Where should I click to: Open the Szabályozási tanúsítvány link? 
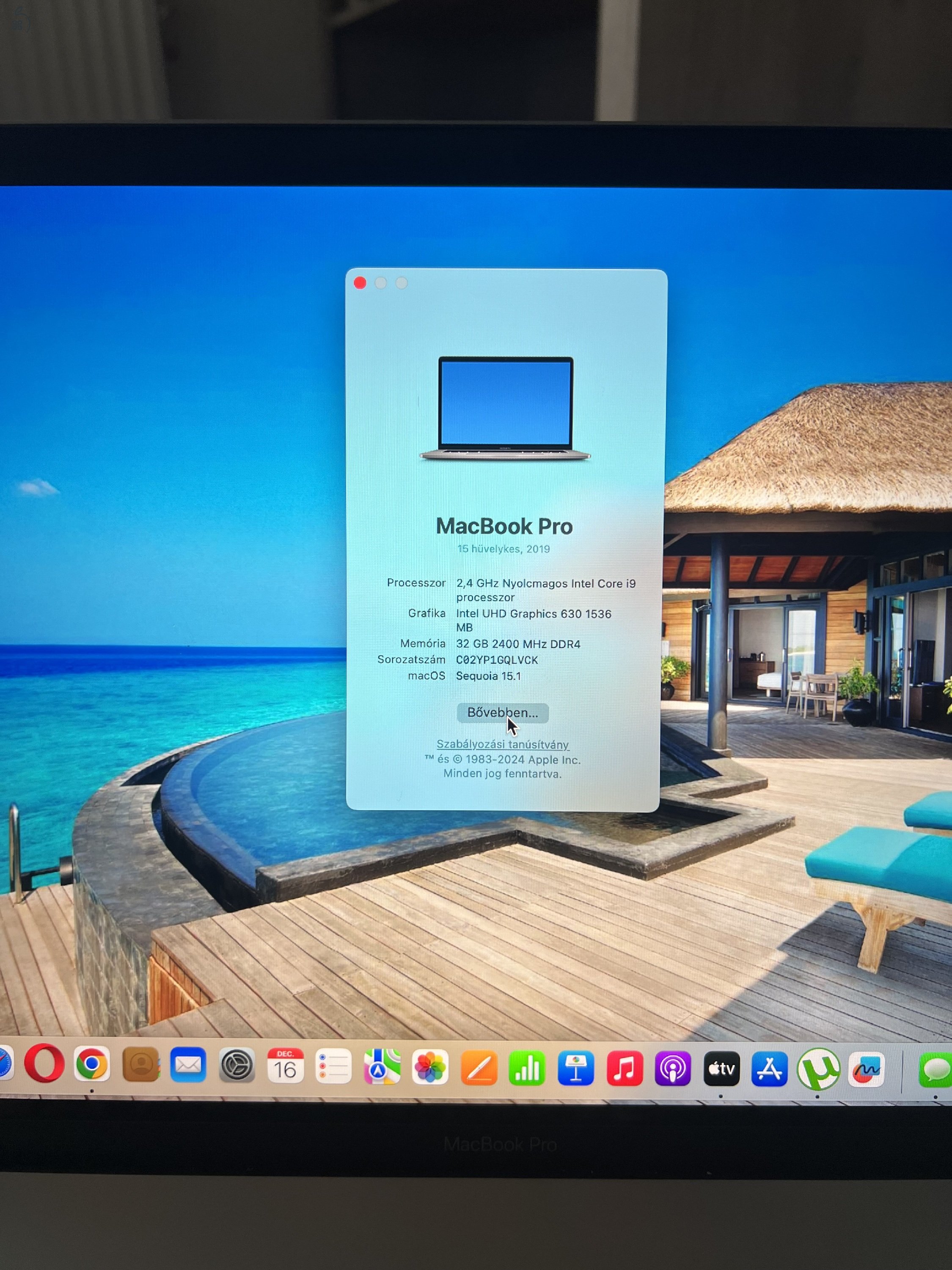[x=503, y=745]
